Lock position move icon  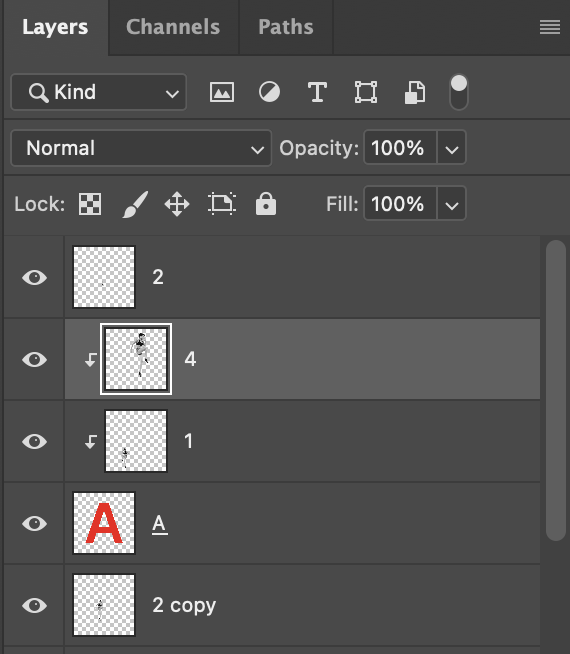(x=177, y=204)
